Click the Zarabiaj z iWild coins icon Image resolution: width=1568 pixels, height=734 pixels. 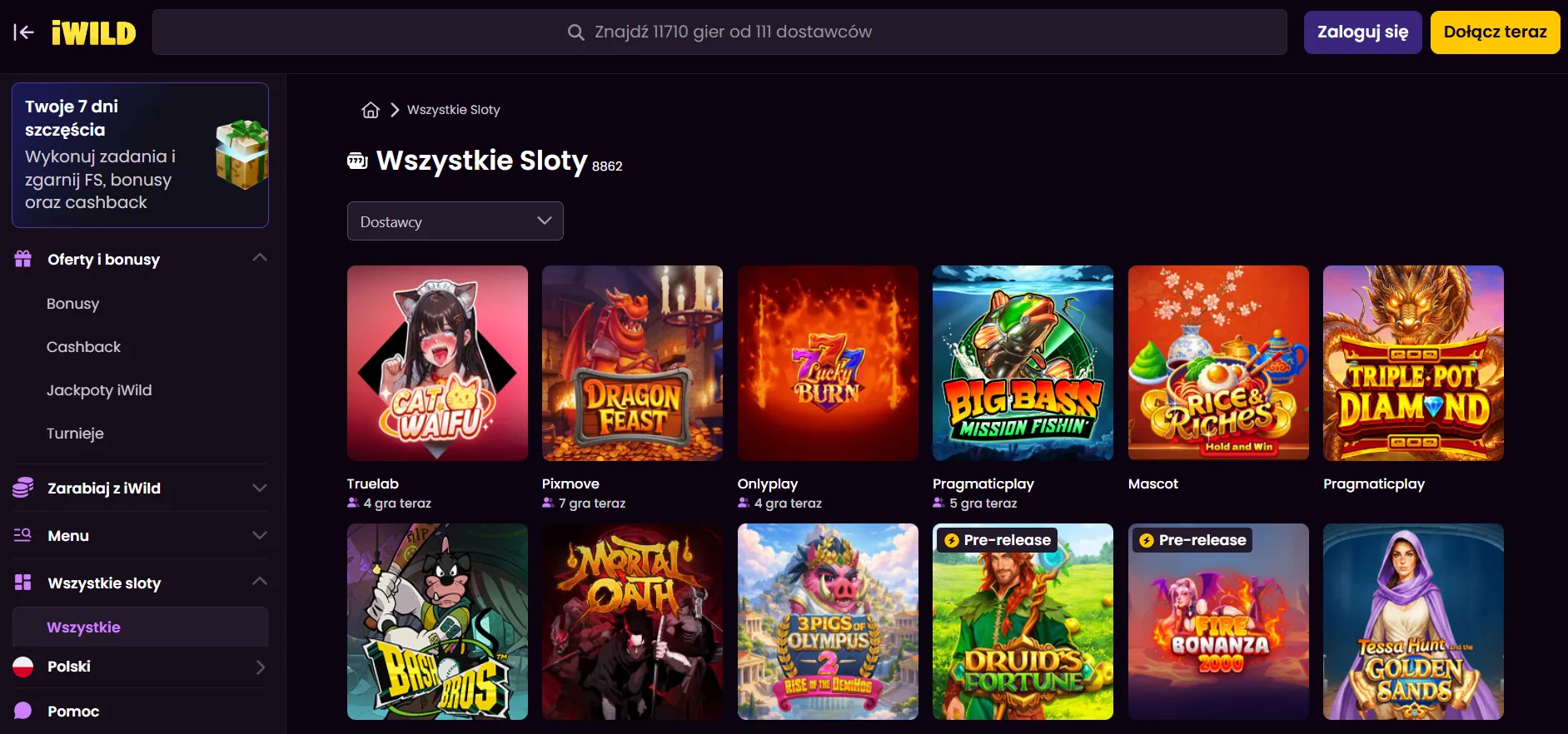23,488
